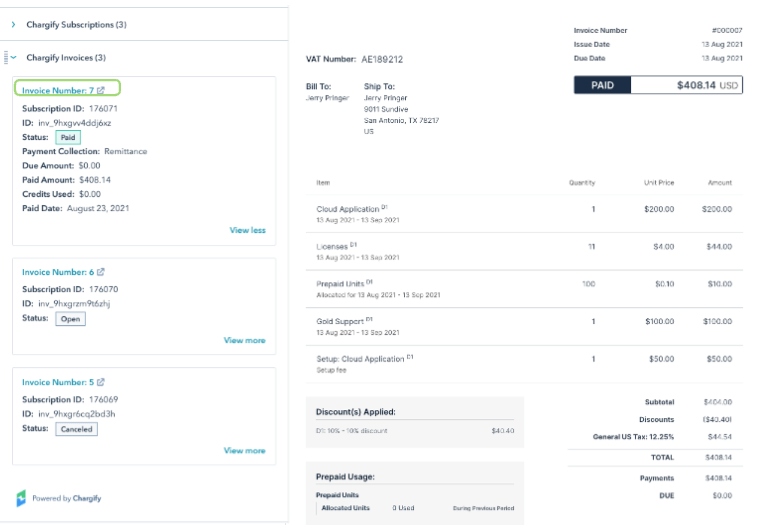Click the Open status badge

point(70,319)
